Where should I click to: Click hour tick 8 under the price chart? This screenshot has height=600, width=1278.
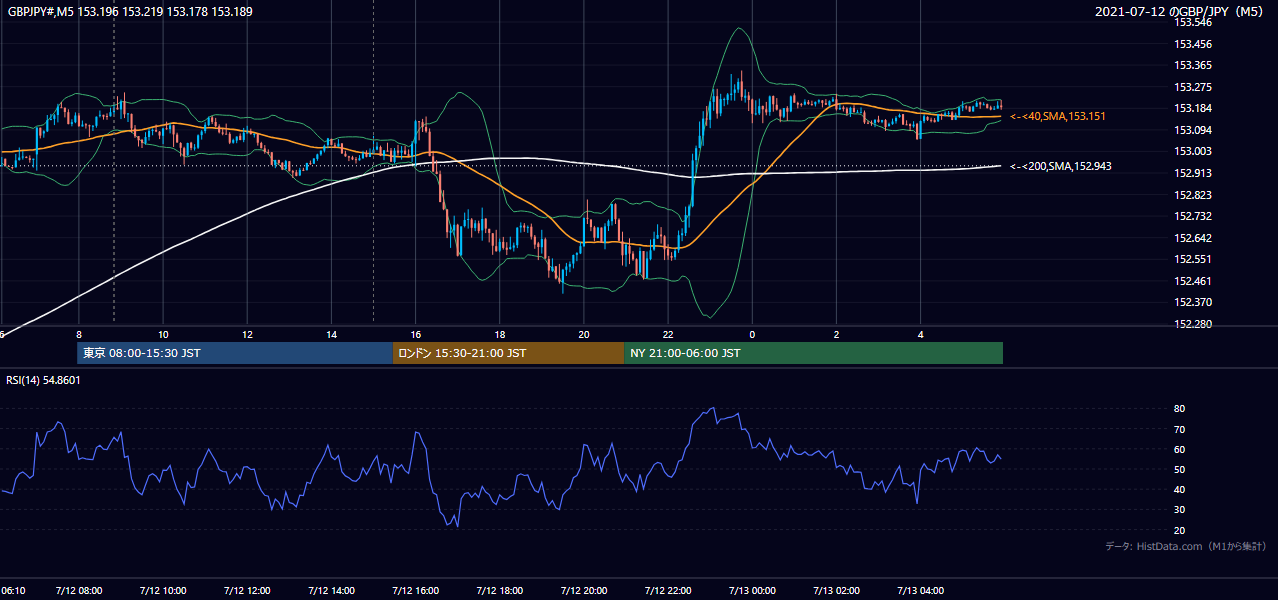click(x=78, y=335)
